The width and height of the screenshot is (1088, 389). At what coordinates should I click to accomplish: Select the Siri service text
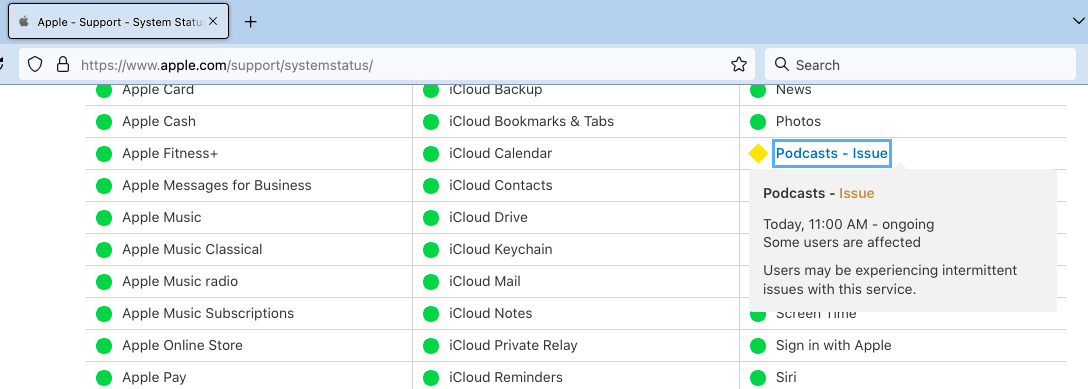pos(786,378)
